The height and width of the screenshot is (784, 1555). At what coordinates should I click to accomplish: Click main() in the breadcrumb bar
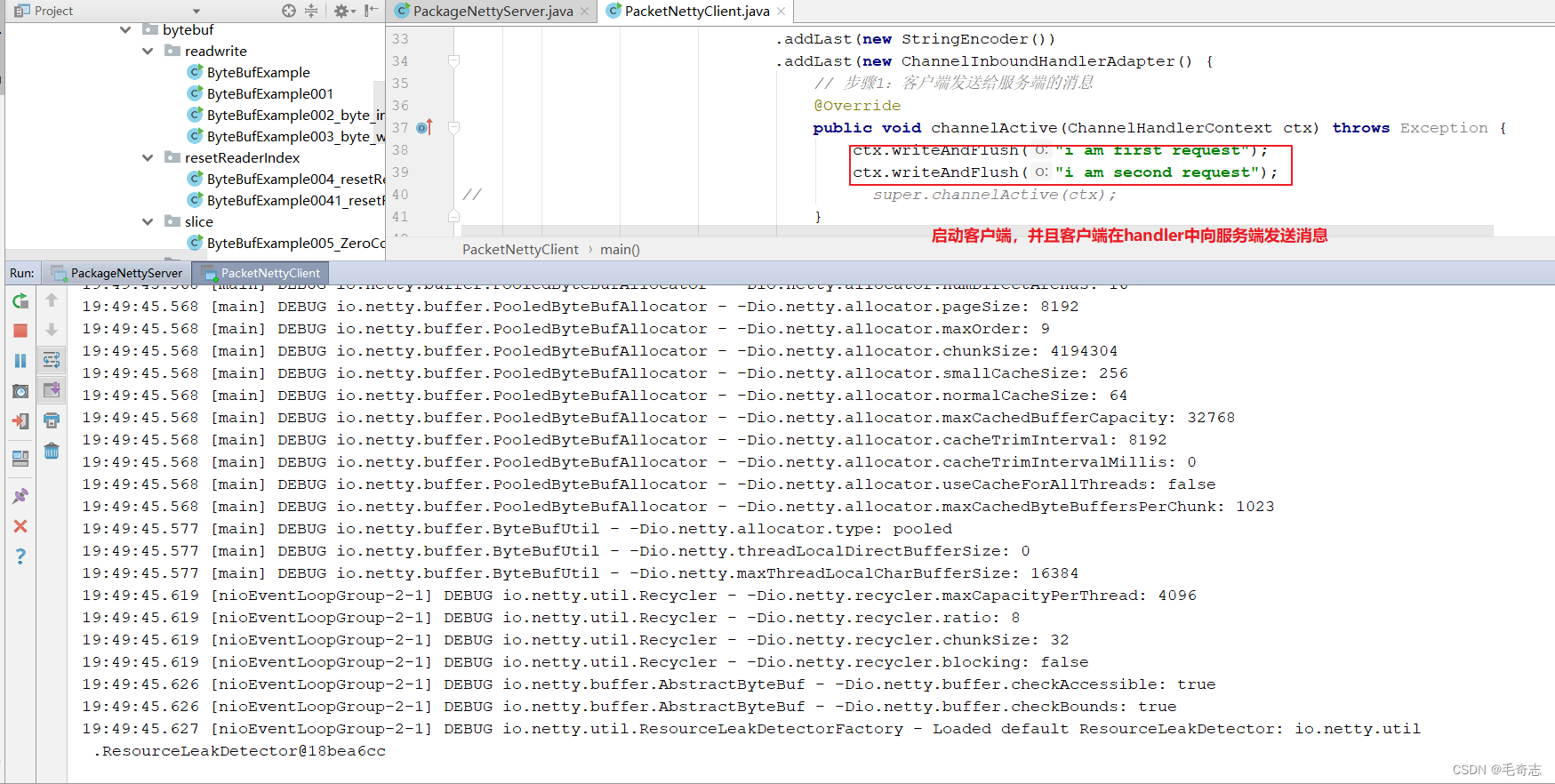point(620,250)
